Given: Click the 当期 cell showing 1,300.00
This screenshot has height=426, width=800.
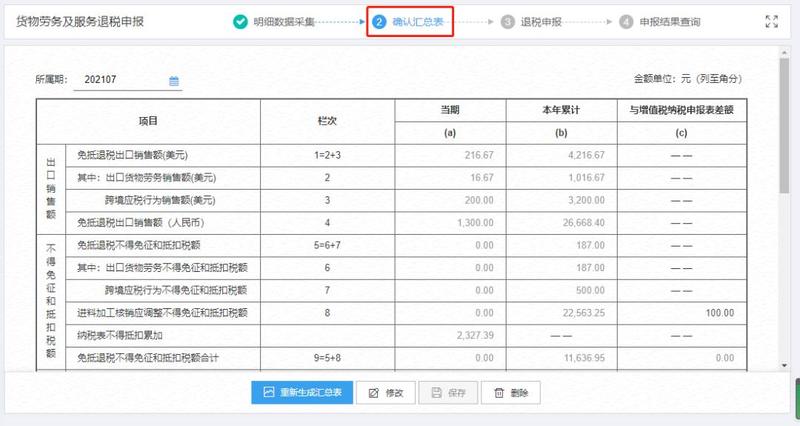Looking at the screenshot, I should click(x=450, y=222).
